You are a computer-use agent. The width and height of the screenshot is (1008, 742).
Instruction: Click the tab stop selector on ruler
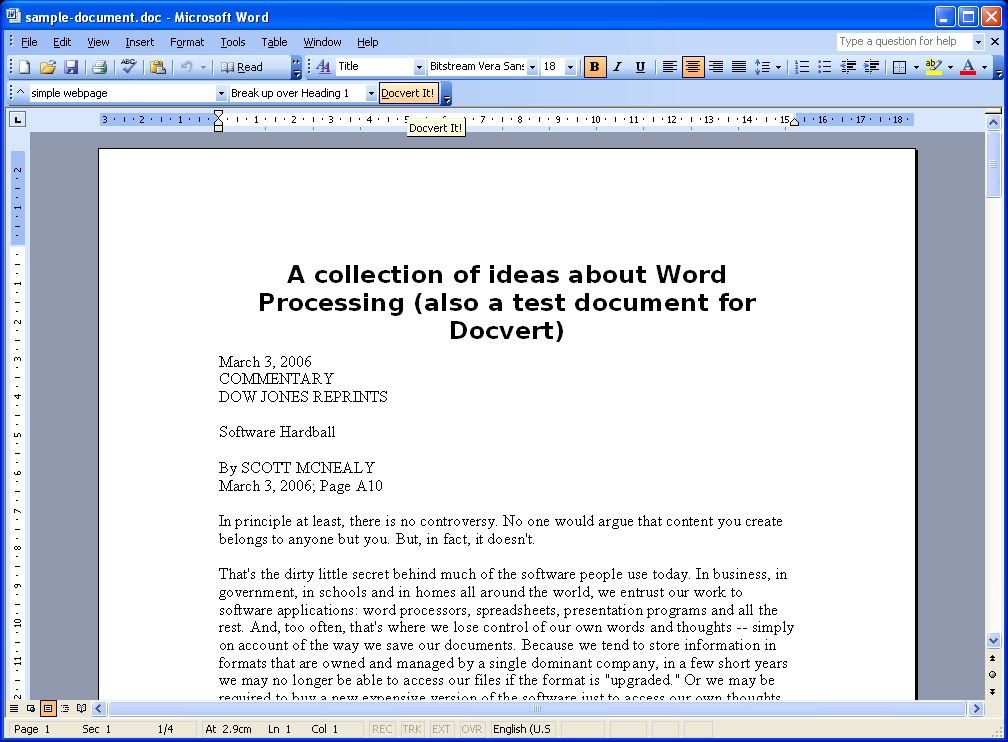point(17,119)
